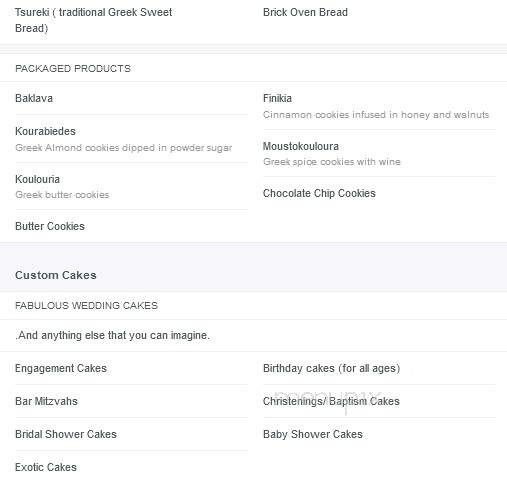
Task: Choose Butter Cookies from packaged products
Action: [x=50, y=226]
